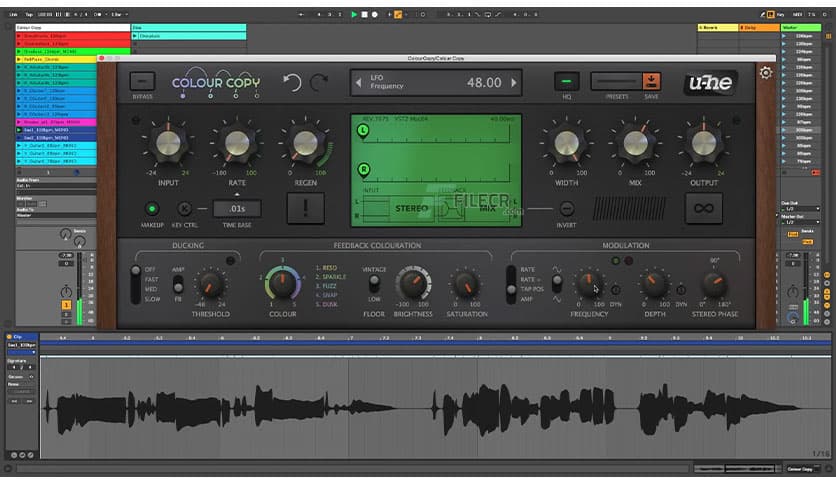Open plugin settings via the gear icon
The image size is (836, 484).
pyautogui.click(x=766, y=73)
